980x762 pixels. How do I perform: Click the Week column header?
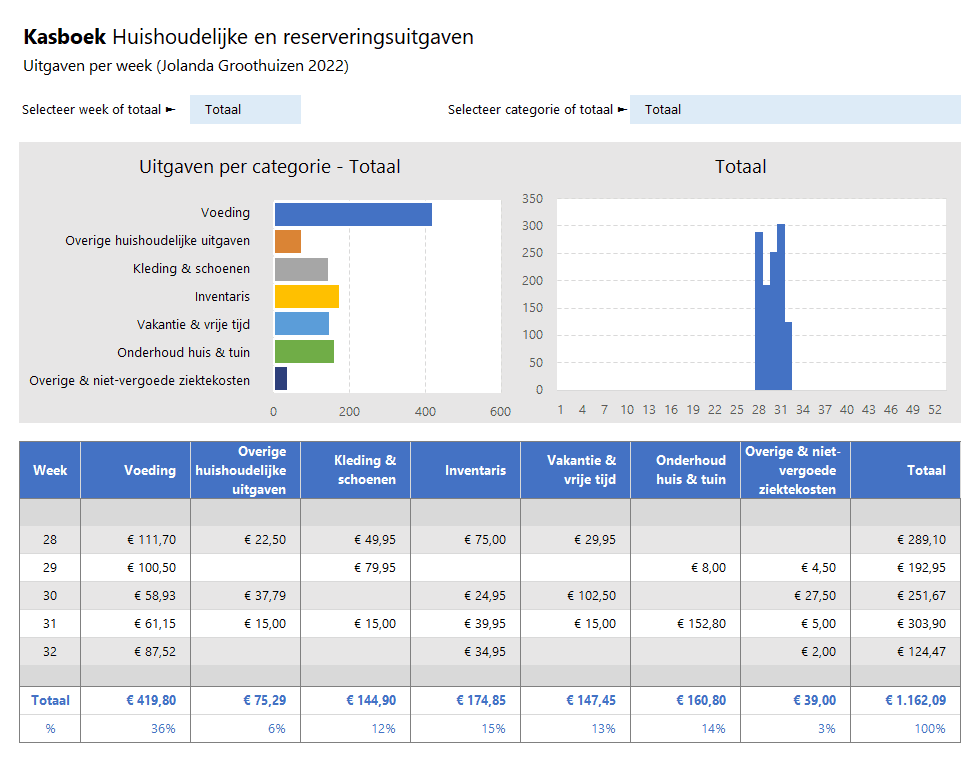50,470
